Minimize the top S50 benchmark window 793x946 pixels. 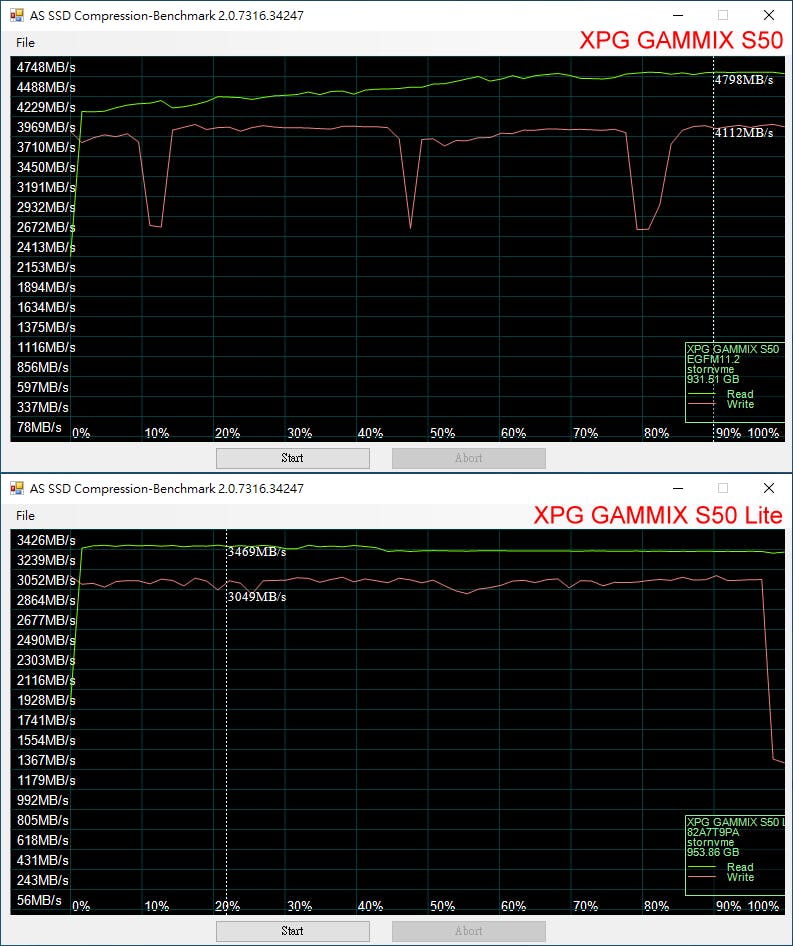click(678, 15)
